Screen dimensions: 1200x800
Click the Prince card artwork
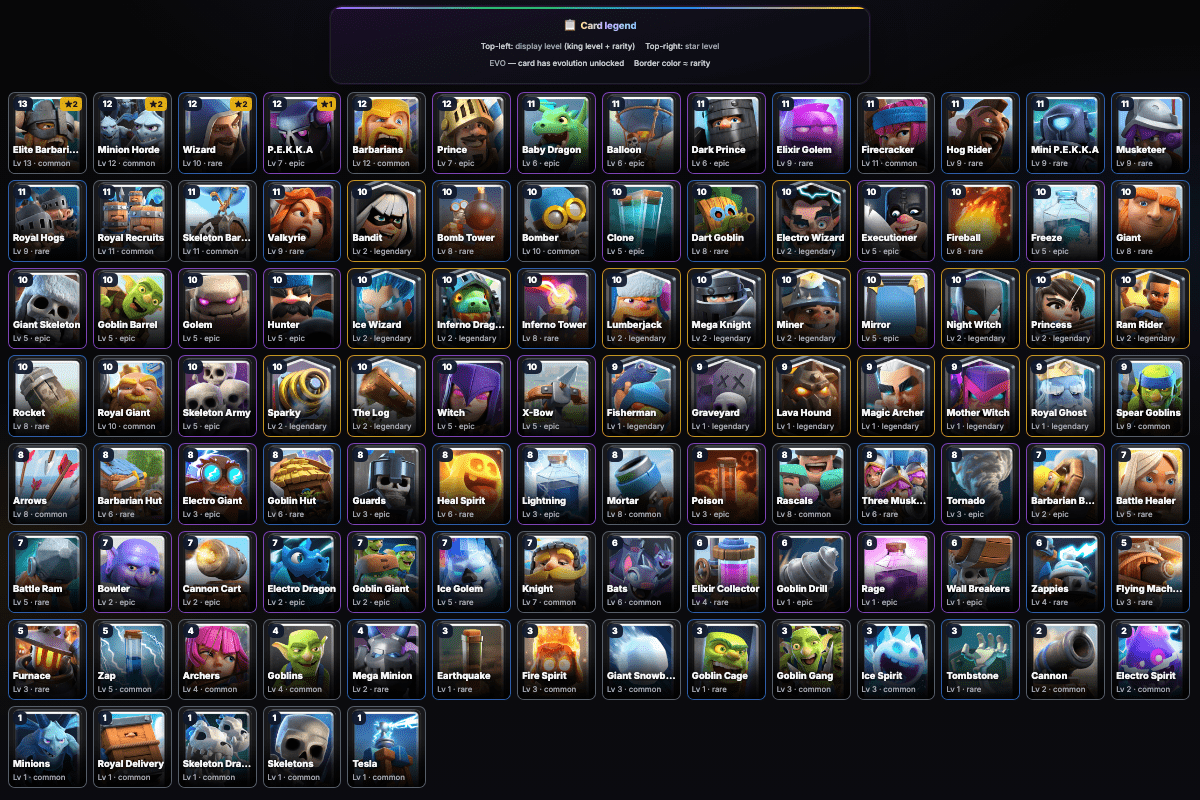[471, 120]
